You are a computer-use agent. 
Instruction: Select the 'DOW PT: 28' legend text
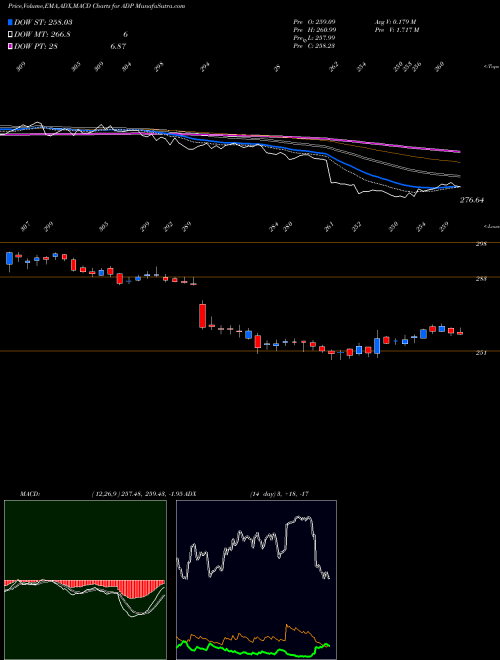[x=36, y=46]
